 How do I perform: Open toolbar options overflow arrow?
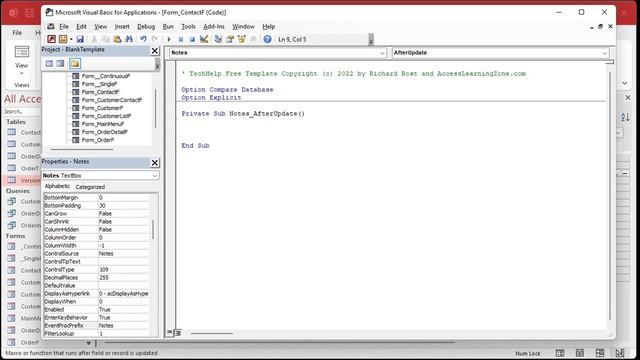(371, 40)
